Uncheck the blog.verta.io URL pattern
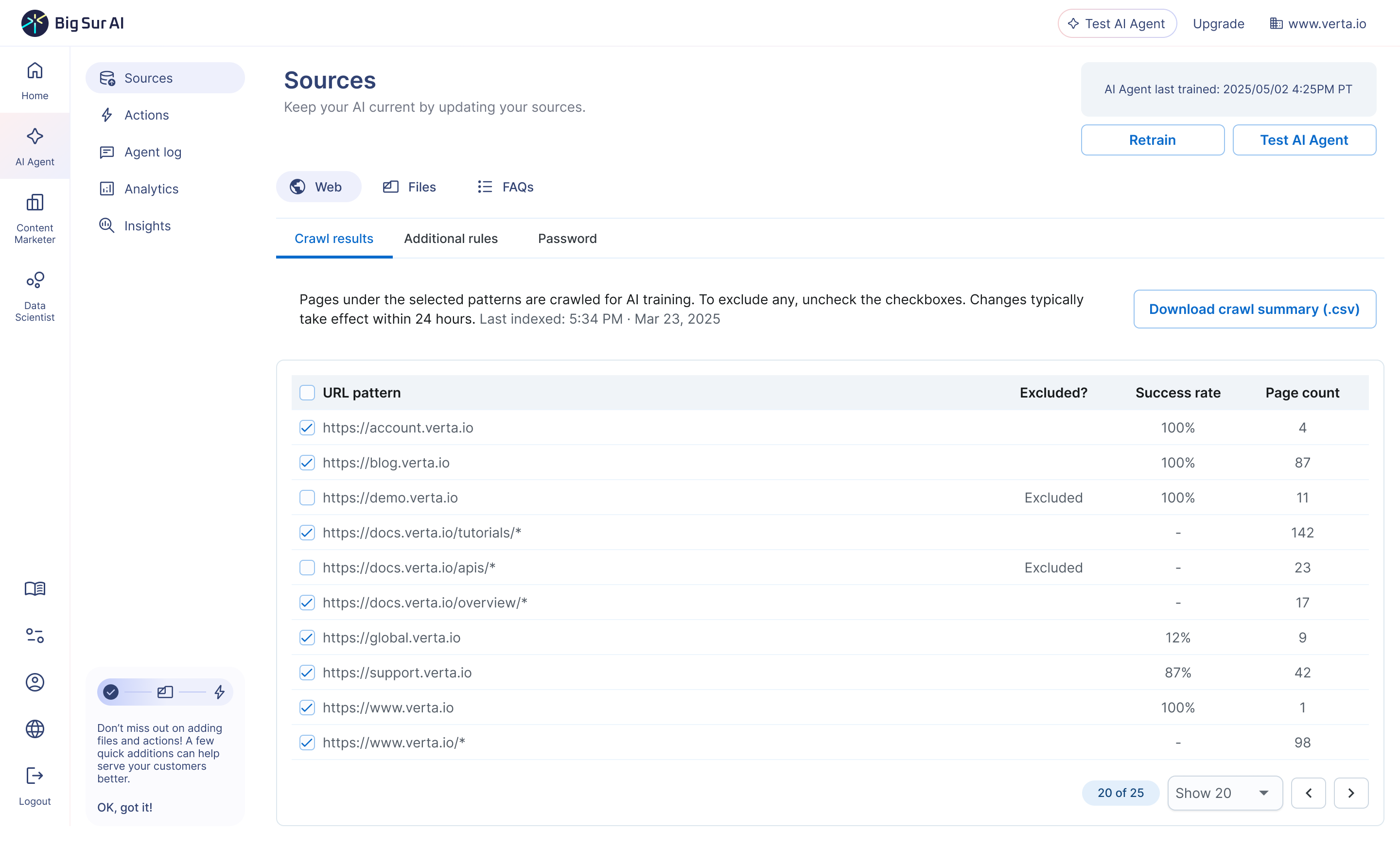Image resolution: width=1400 pixels, height=865 pixels. click(307, 463)
